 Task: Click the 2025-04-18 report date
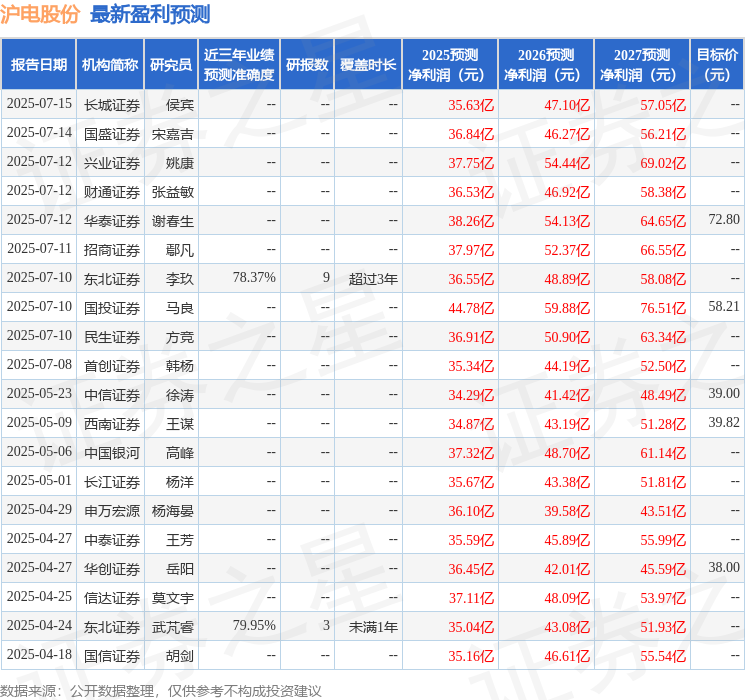pos(39,654)
